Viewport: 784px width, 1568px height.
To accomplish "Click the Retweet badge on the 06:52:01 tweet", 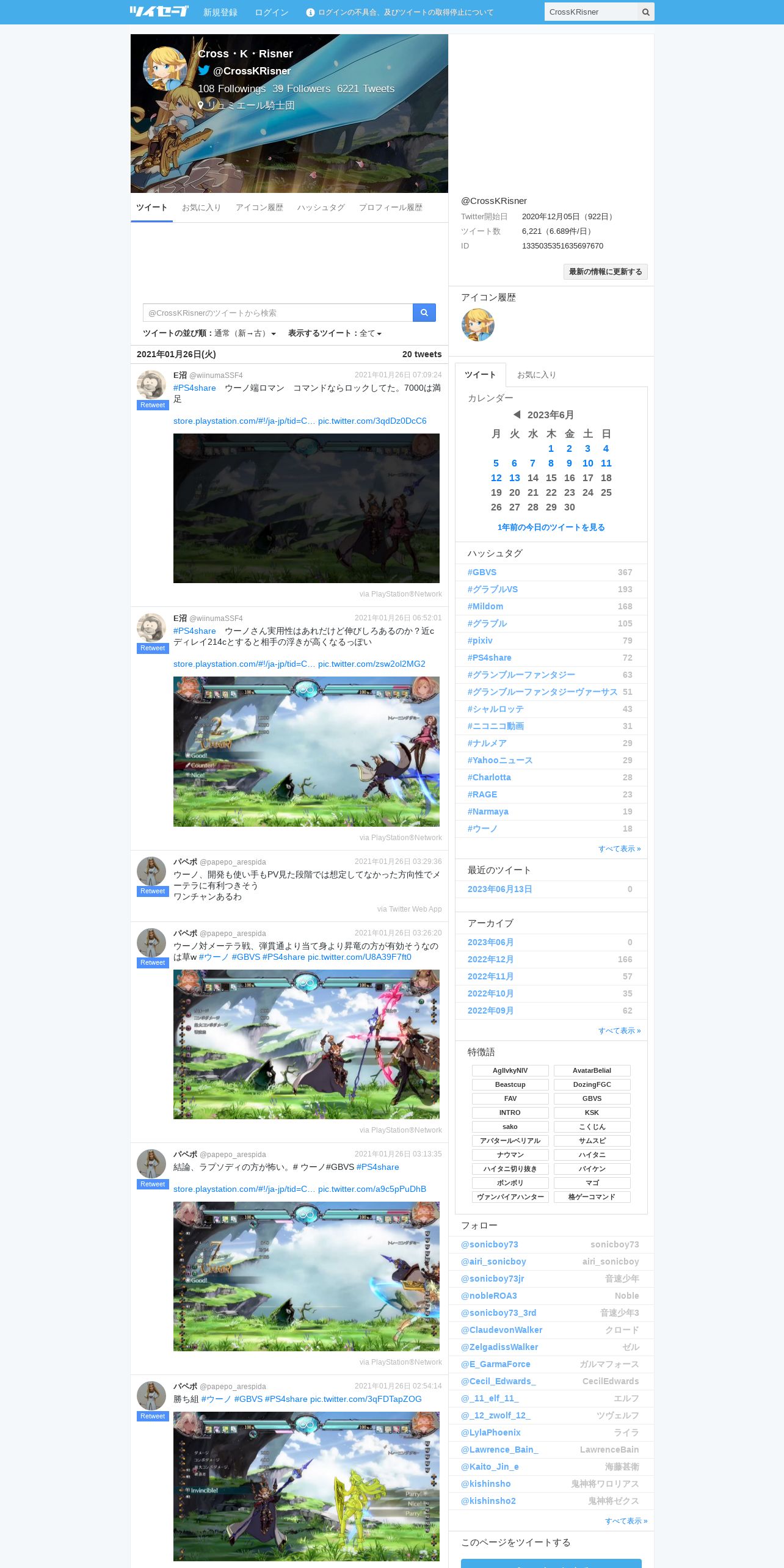I will (153, 648).
